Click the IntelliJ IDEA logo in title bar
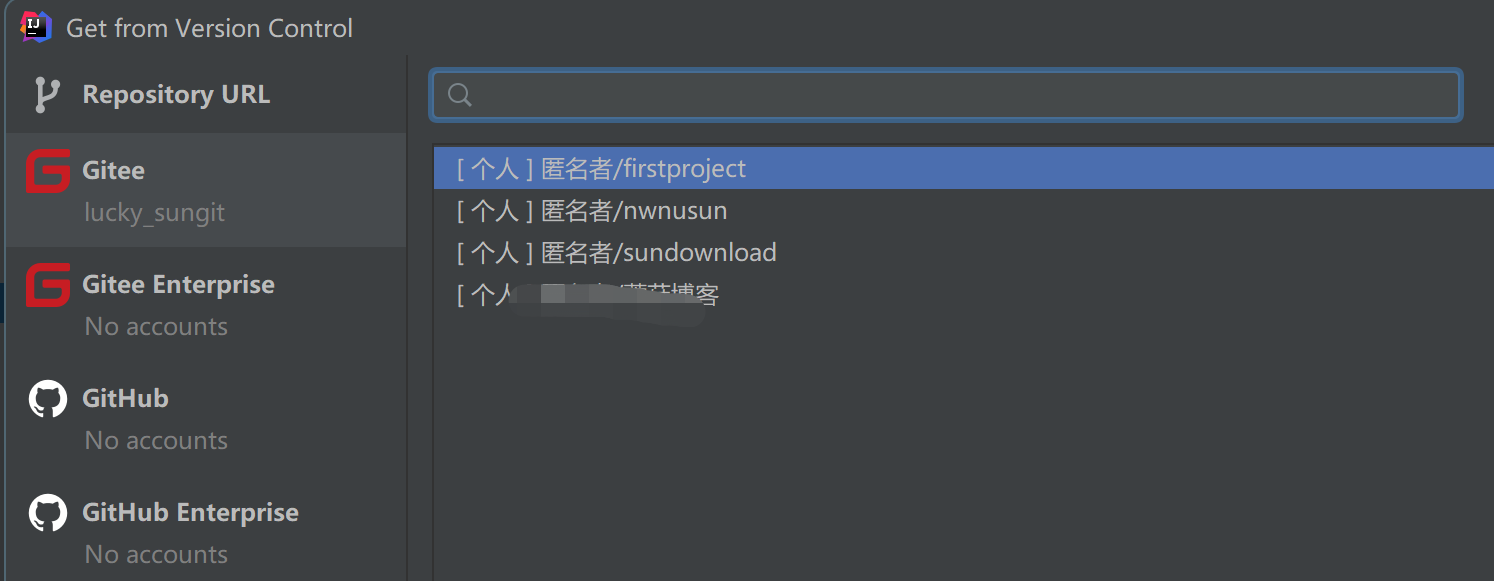Screen dimensions: 1494x581 click(x=36, y=27)
